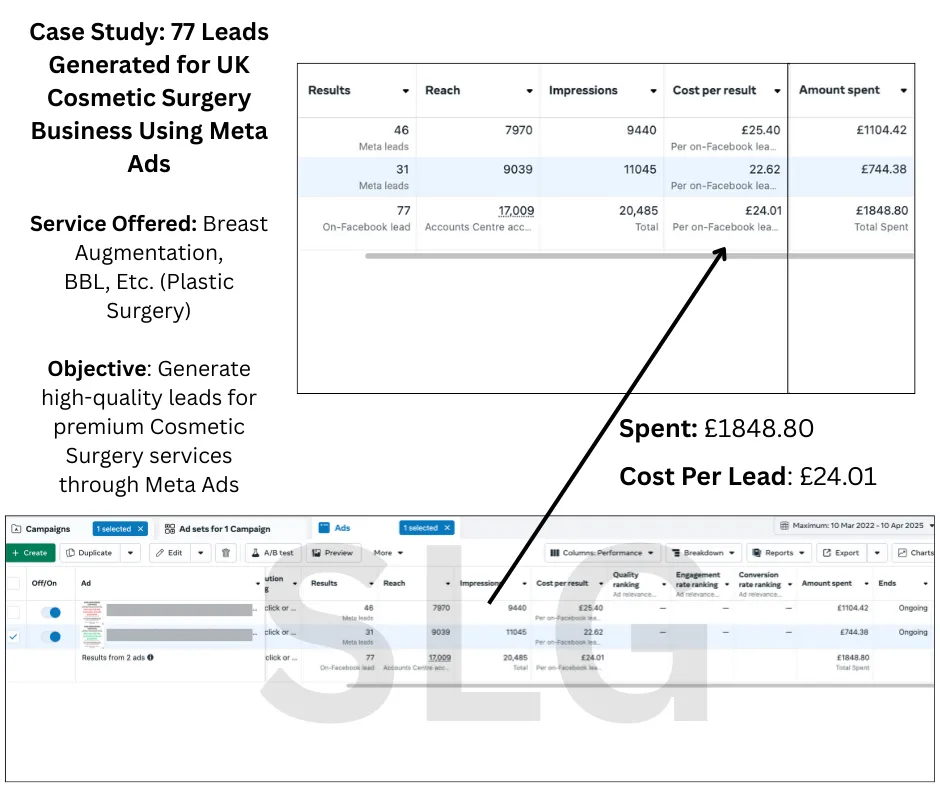Click the 7970 reach cell in the enlarged table
The width and height of the screenshot is (940, 788).
click(519, 130)
